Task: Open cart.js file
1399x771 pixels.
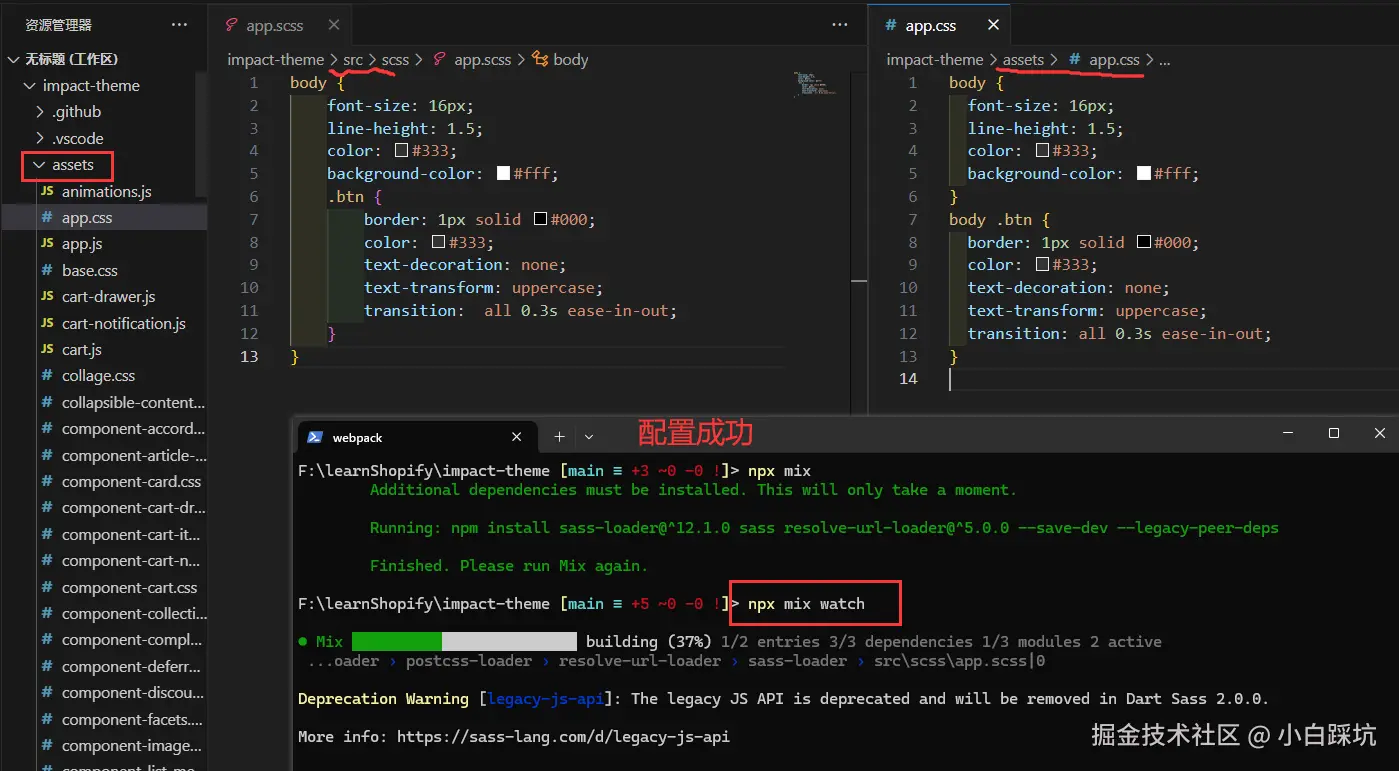Action: click(x=82, y=350)
